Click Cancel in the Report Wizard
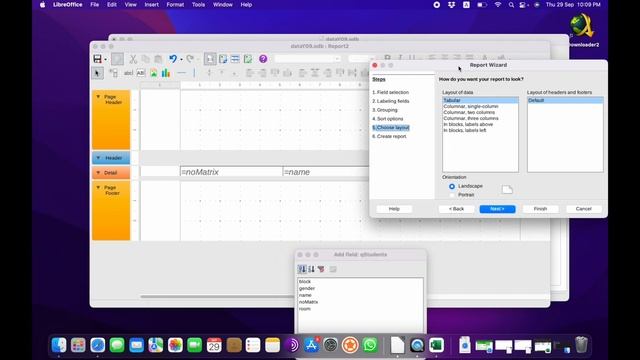Screen dimensions: 640x360 pos(584,209)
